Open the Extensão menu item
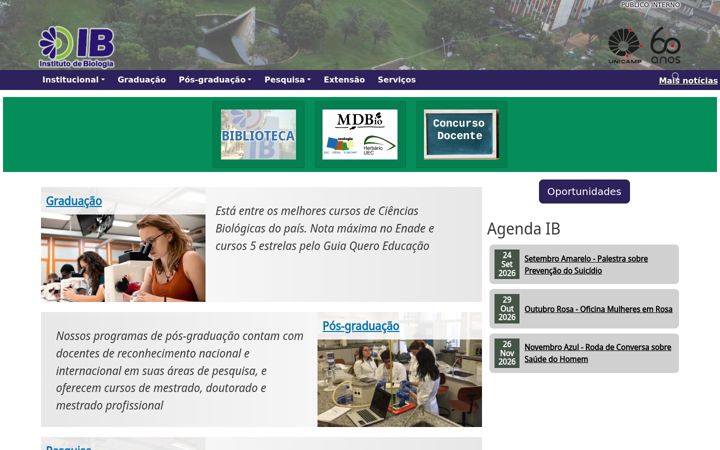The image size is (720, 450). (344, 80)
